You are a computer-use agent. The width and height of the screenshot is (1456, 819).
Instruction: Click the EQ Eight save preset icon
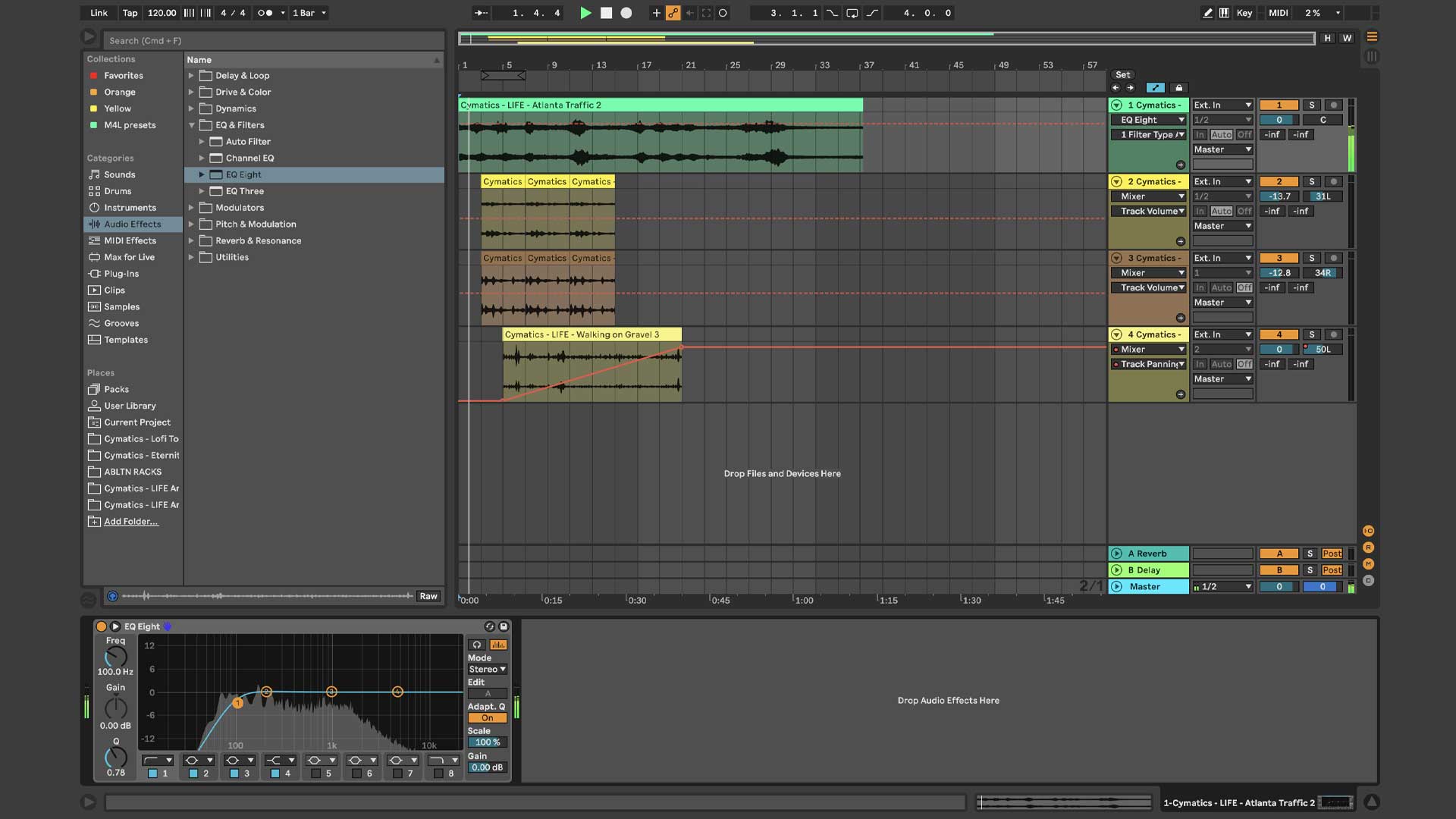tap(503, 626)
